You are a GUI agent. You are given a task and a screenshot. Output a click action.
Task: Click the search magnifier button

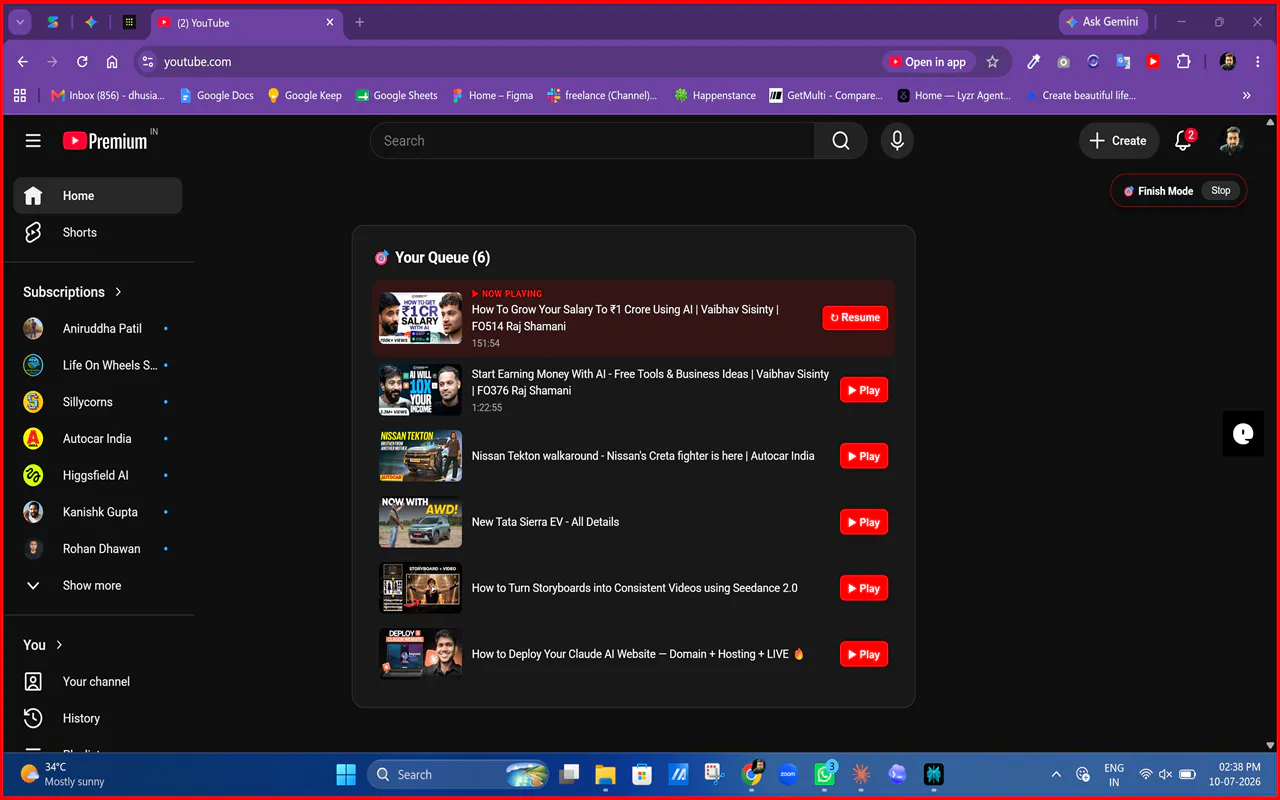point(841,141)
